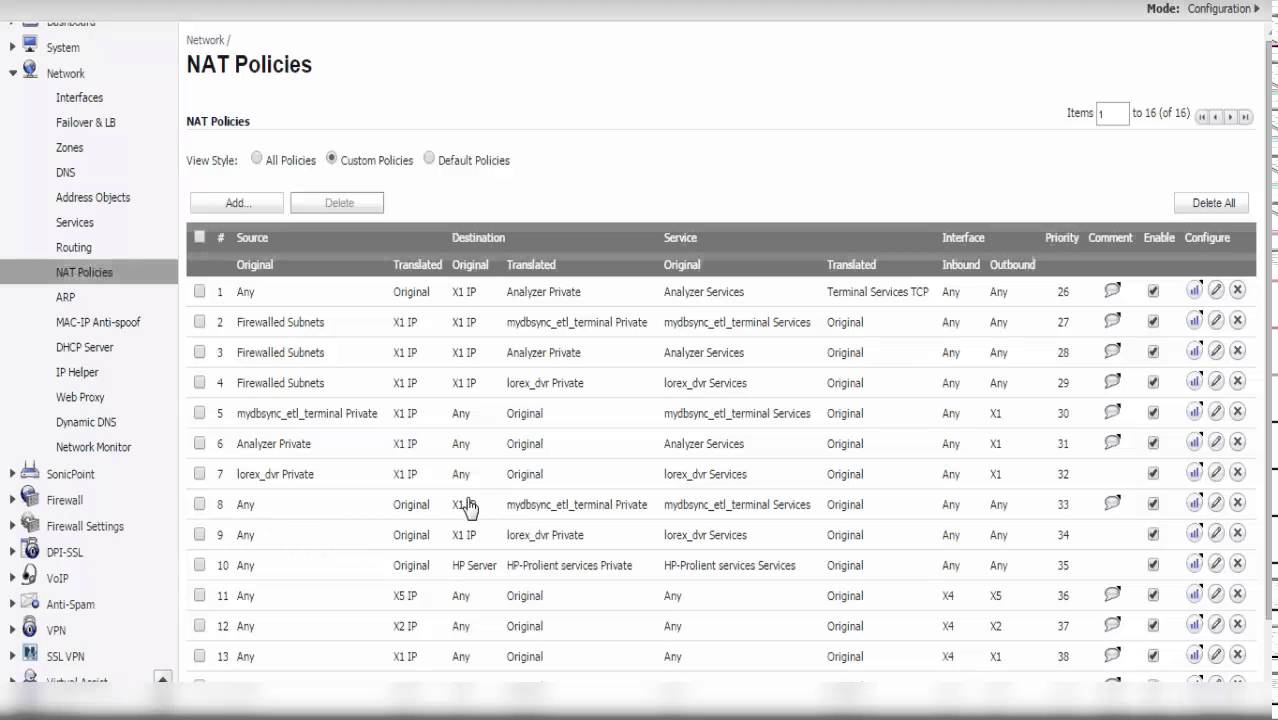The height and width of the screenshot is (720, 1278).
Task: Expand the VPN tree node
Action: 13,630
